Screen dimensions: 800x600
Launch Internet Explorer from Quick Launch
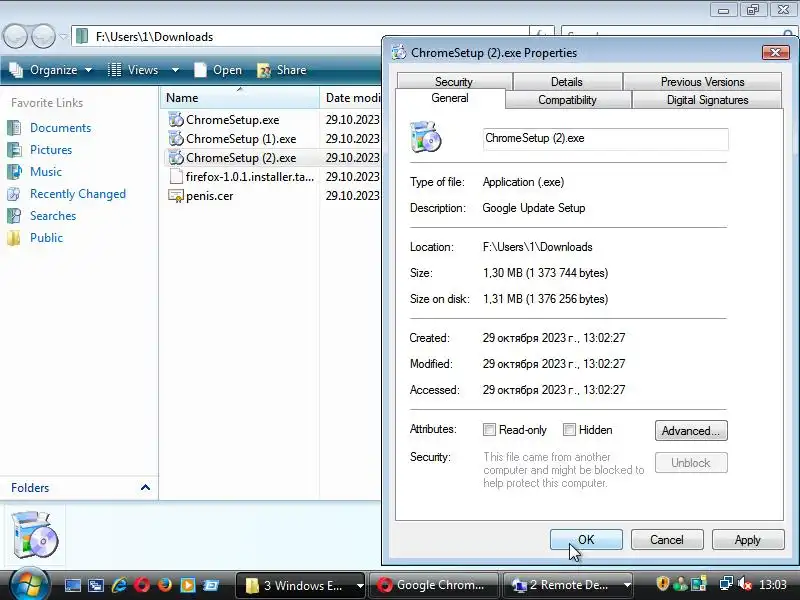[119, 585]
